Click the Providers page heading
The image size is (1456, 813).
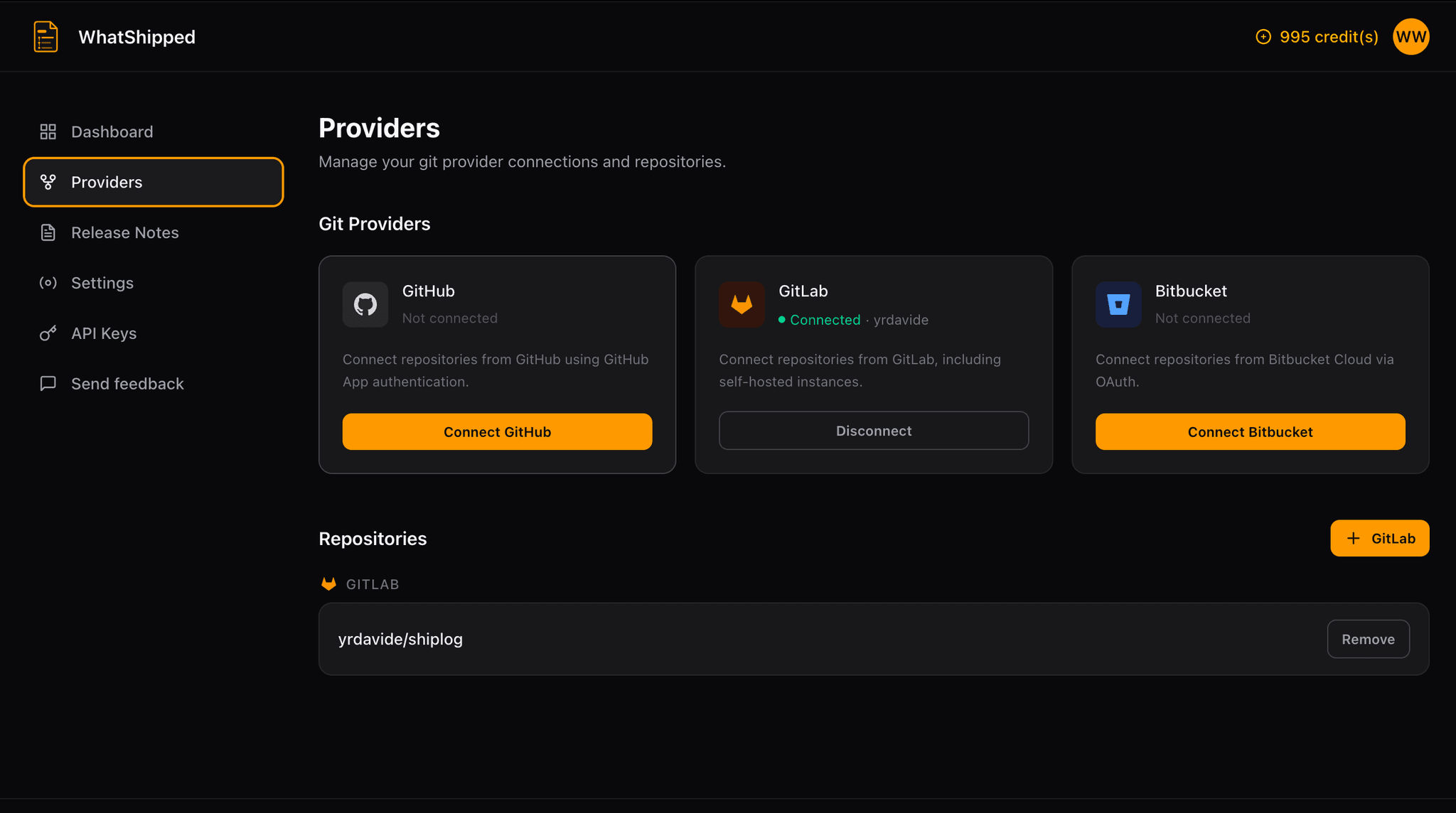379,128
